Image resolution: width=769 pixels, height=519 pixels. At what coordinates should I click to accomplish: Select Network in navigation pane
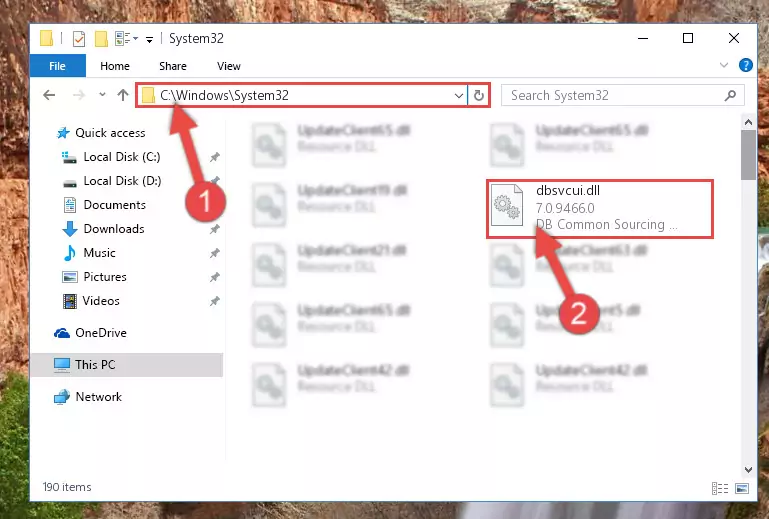(x=99, y=397)
